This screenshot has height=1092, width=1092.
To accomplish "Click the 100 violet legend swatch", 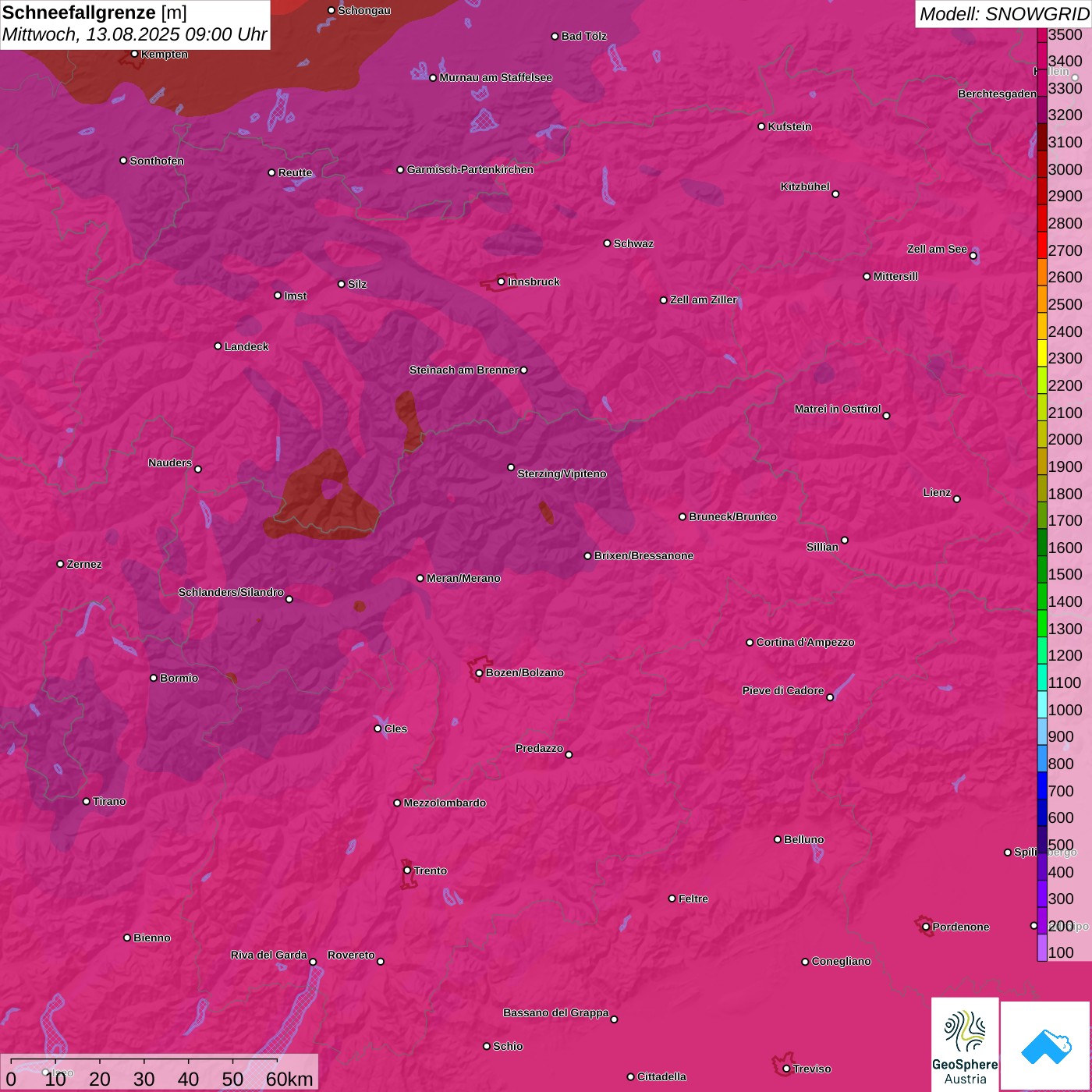I will [x=1041, y=948].
